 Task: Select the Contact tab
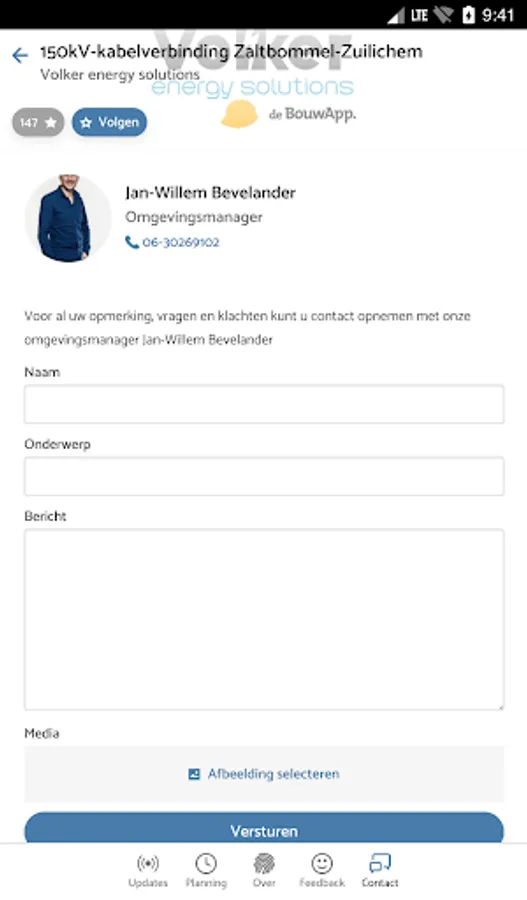pyautogui.click(x=380, y=871)
